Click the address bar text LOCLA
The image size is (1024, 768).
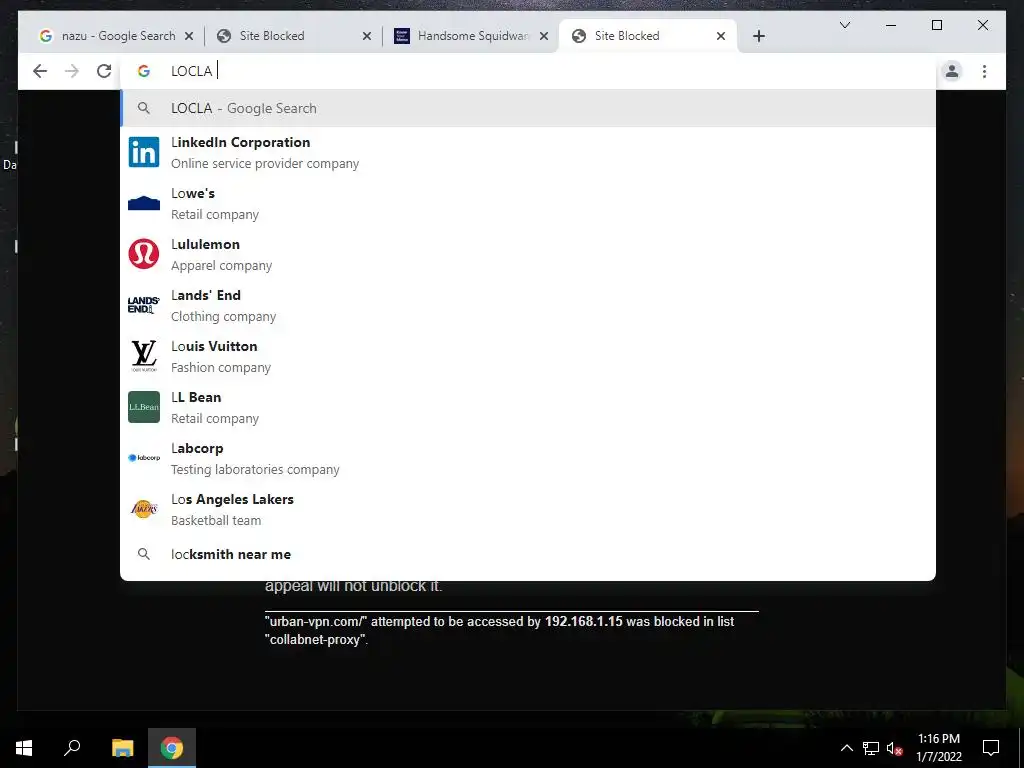[x=191, y=71]
